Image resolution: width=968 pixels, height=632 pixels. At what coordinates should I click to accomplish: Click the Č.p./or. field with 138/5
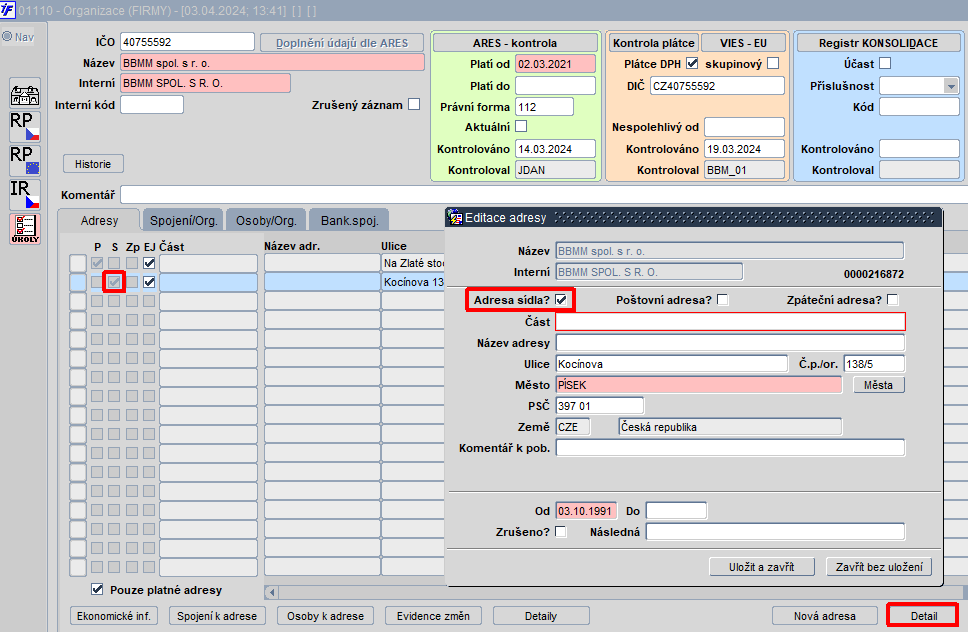click(x=874, y=364)
